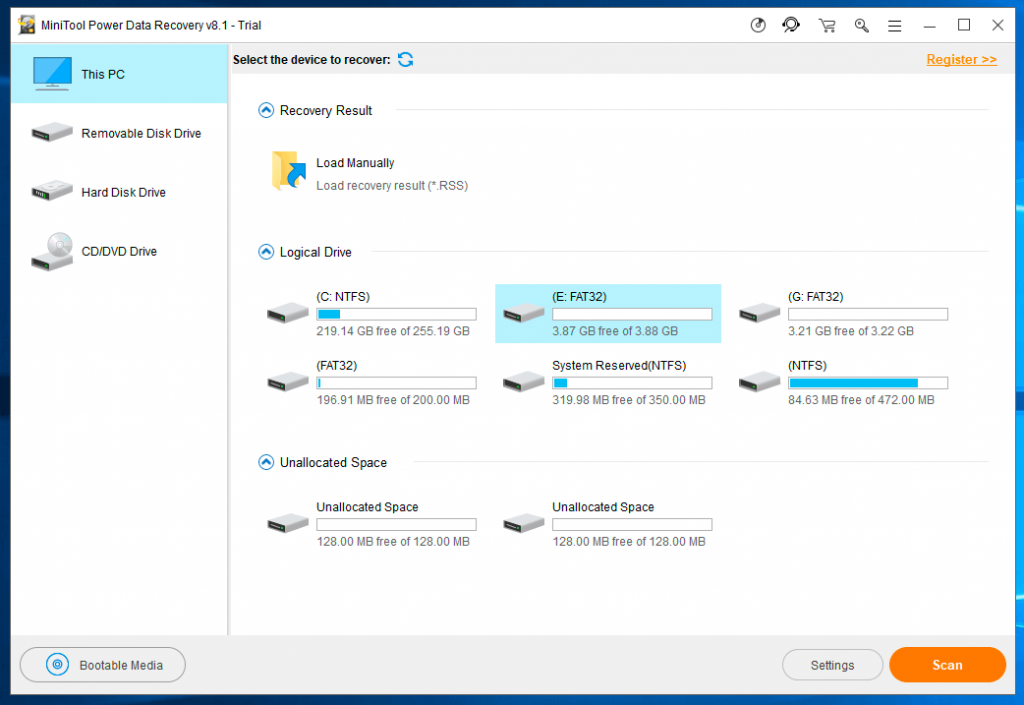The width and height of the screenshot is (1024, 705).
Task: Start a Scan of the selected drive
Action: coord(946,664)
